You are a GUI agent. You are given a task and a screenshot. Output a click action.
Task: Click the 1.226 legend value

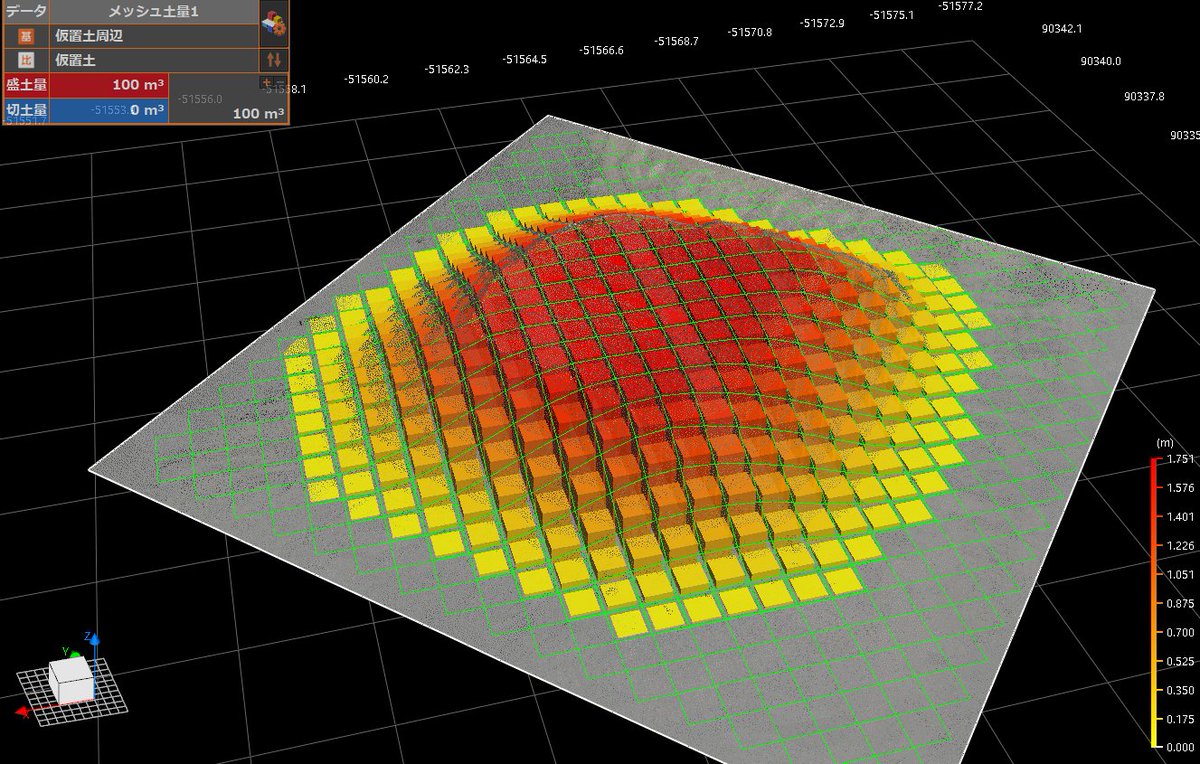click(1181, 546)
